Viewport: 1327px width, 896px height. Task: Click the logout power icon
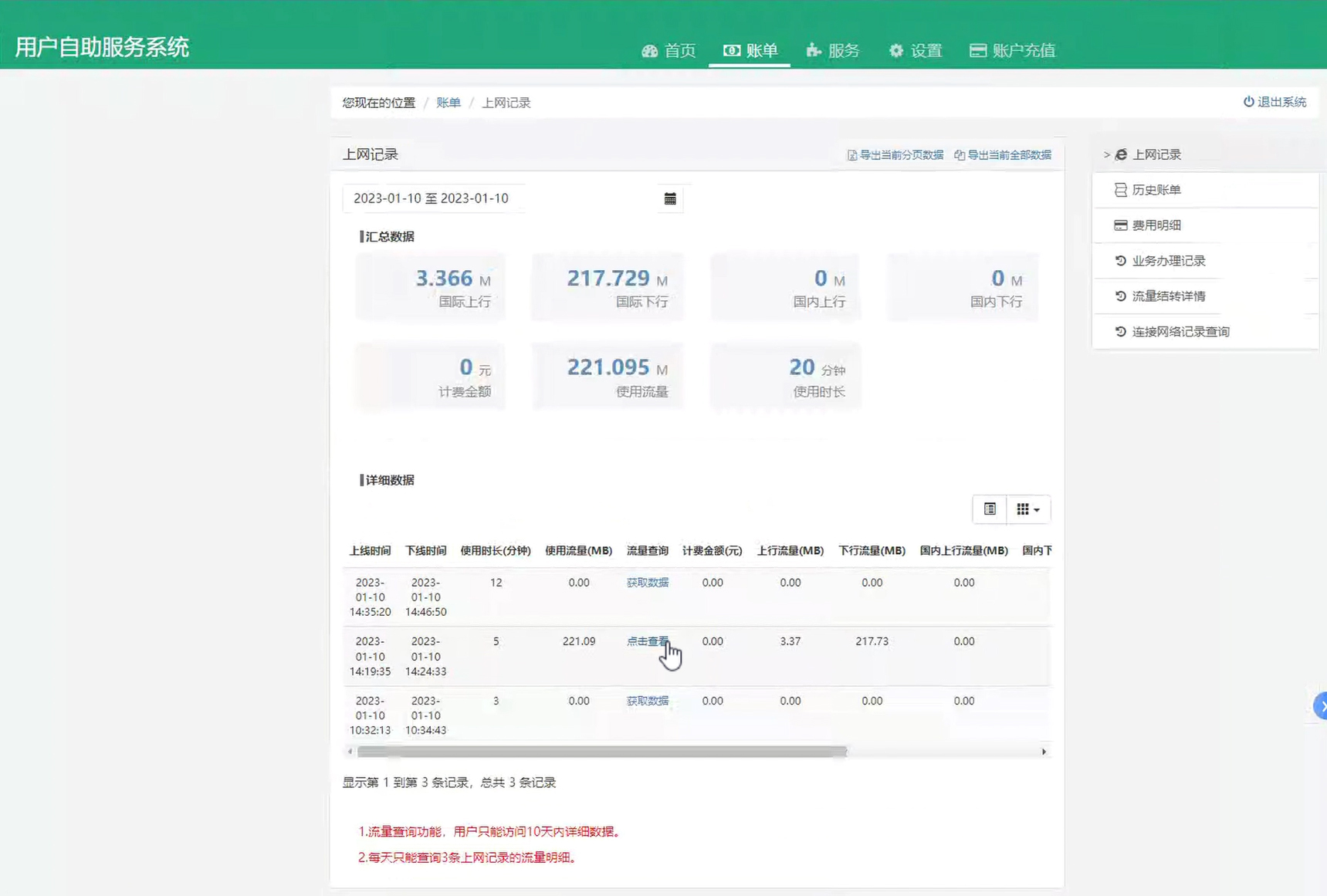1248,102
